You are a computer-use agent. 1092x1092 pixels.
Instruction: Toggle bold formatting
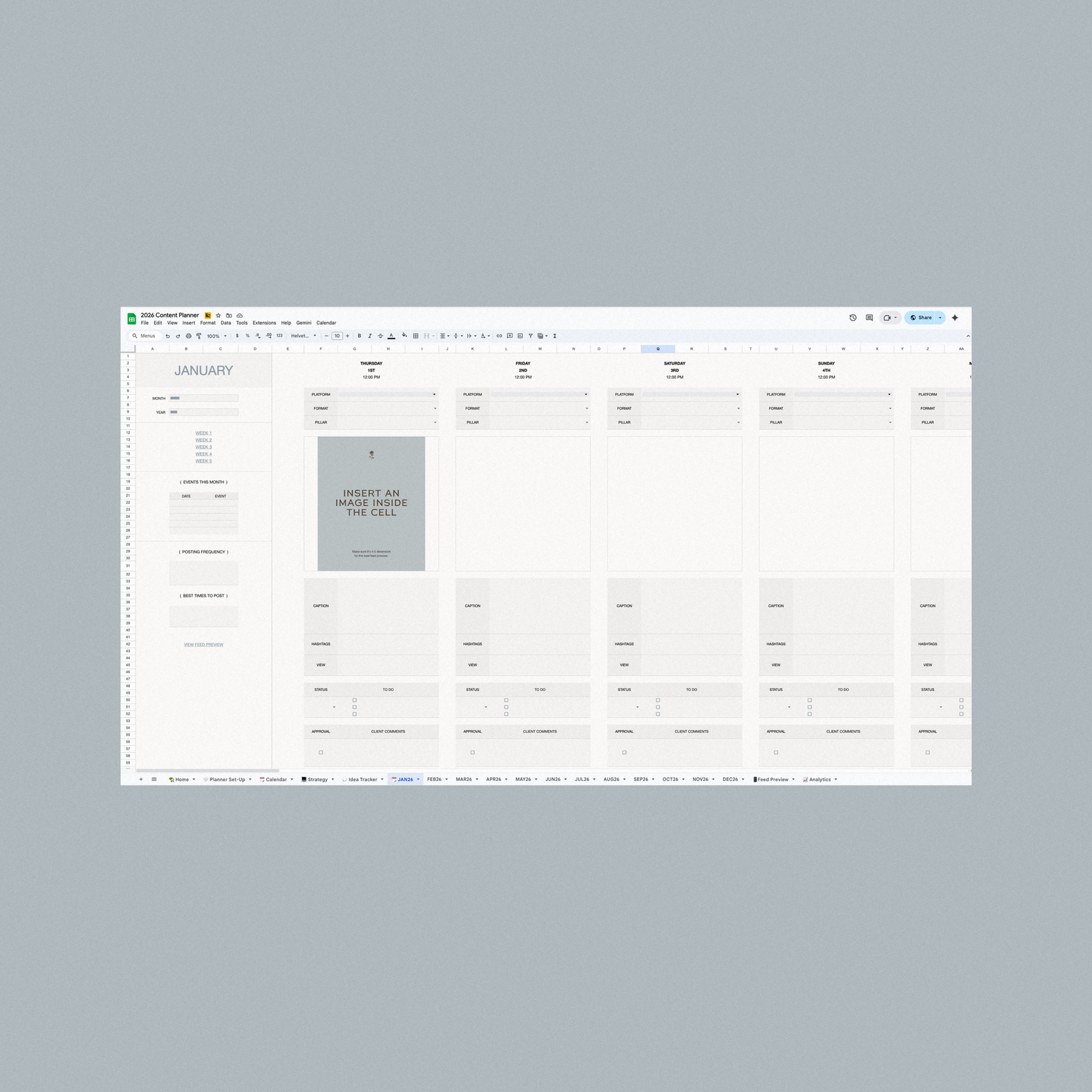tap(359, 336)
